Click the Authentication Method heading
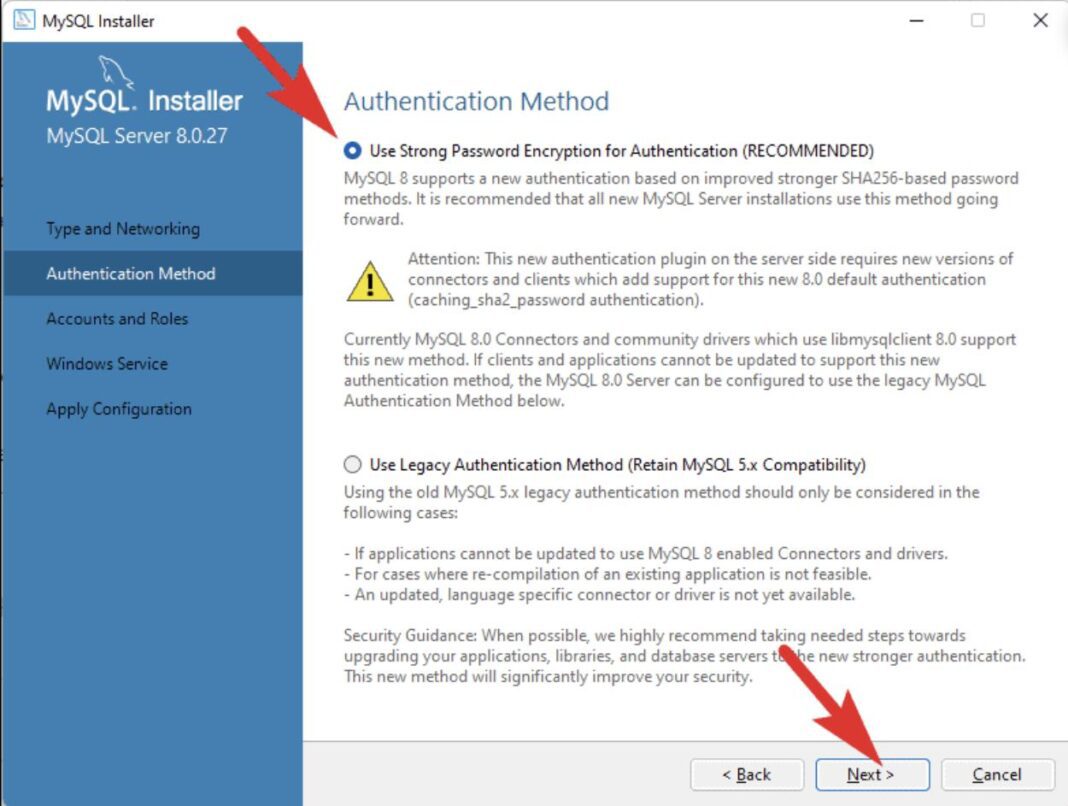1068x806 pixels. point(476,102)
